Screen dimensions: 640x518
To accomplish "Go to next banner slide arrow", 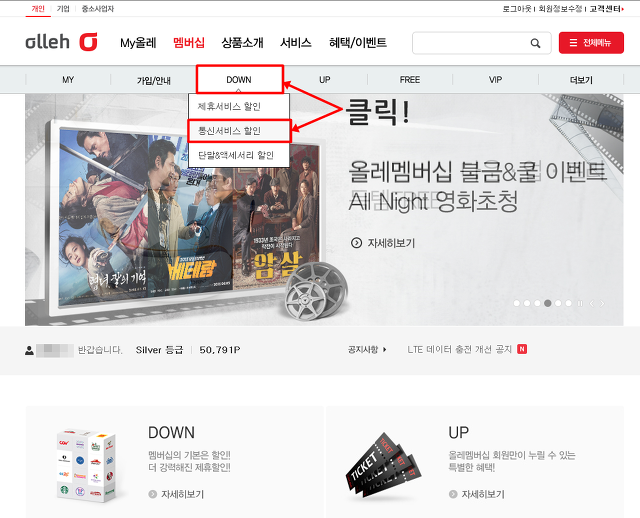I will (x=602, y=303).
